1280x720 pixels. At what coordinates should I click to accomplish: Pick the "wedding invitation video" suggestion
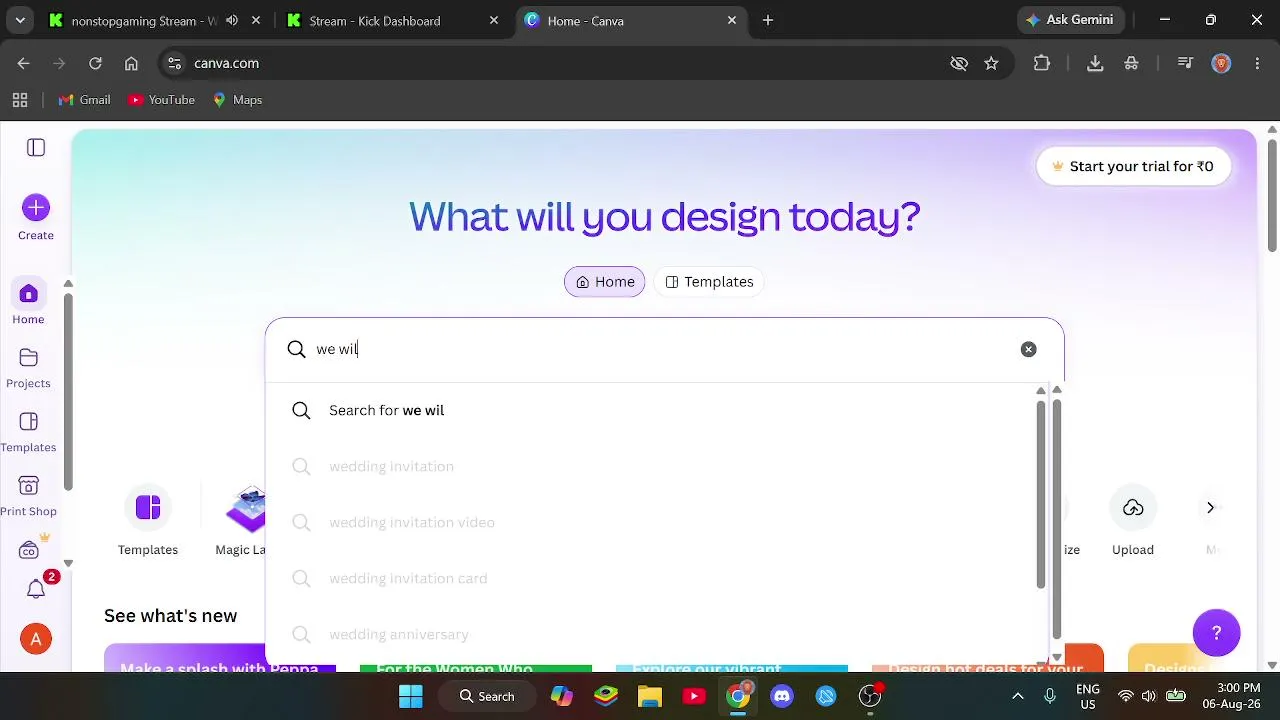click(655, 522)
